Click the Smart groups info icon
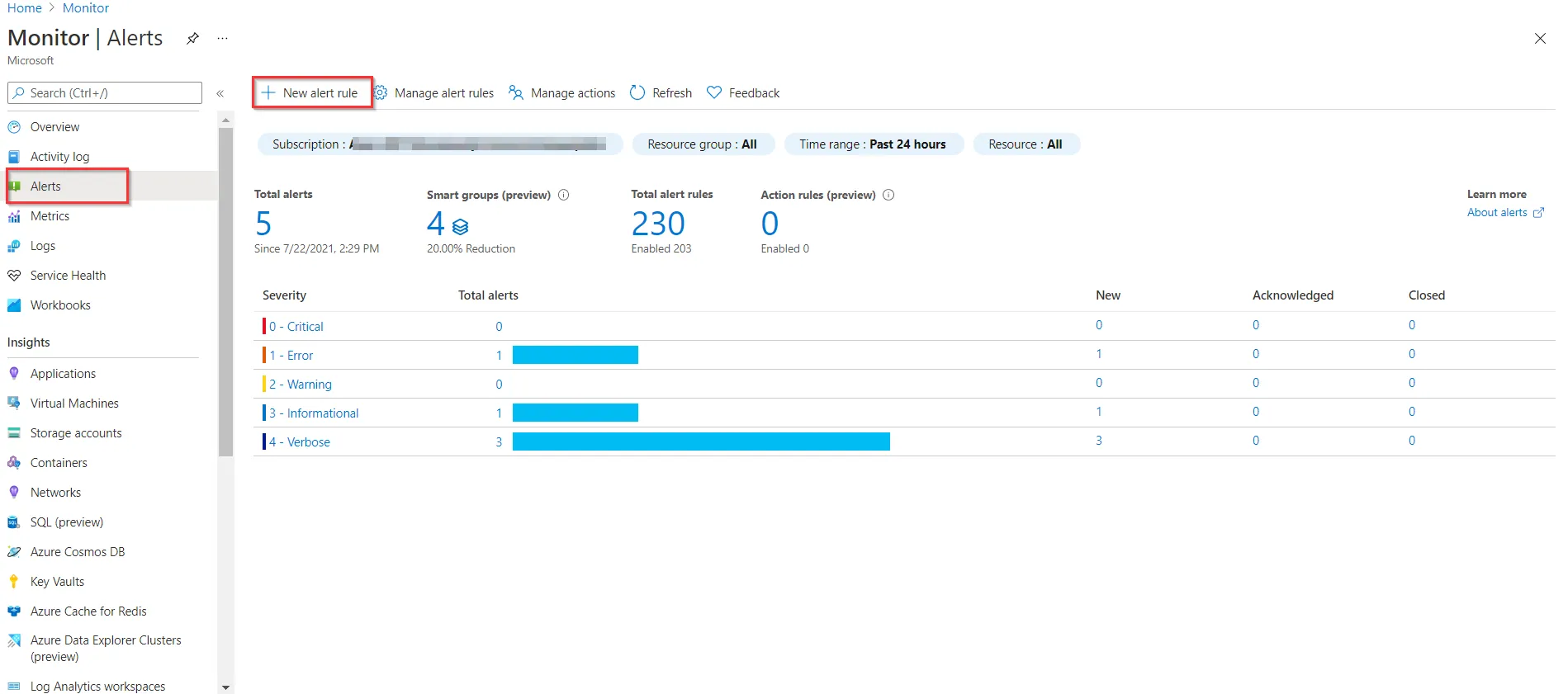This screenshot has height=694, width=1568. coord(564,195)
